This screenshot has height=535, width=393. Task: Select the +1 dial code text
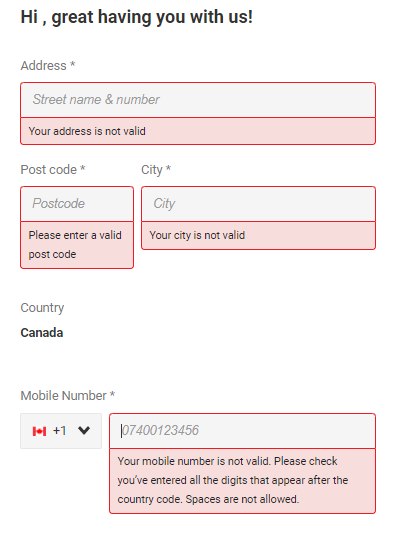59,431
